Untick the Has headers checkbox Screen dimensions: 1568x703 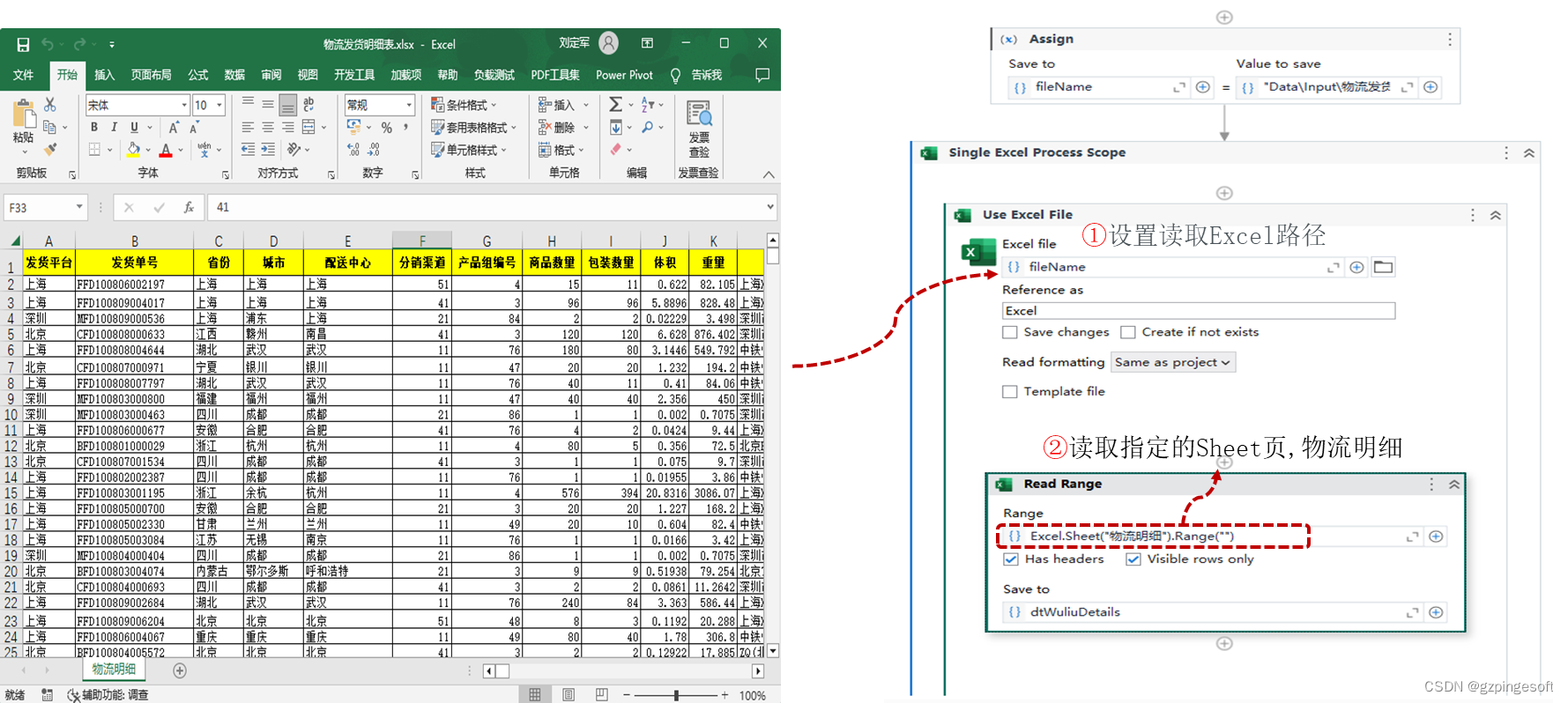1011,559
